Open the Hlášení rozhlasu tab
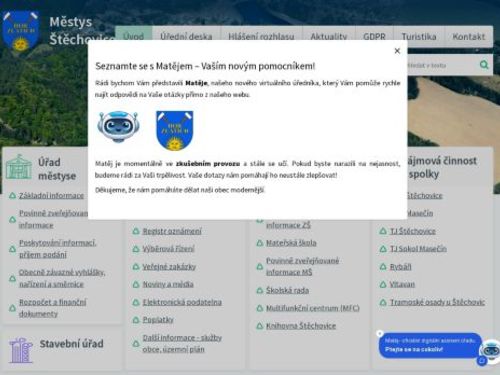 (261, 36)
